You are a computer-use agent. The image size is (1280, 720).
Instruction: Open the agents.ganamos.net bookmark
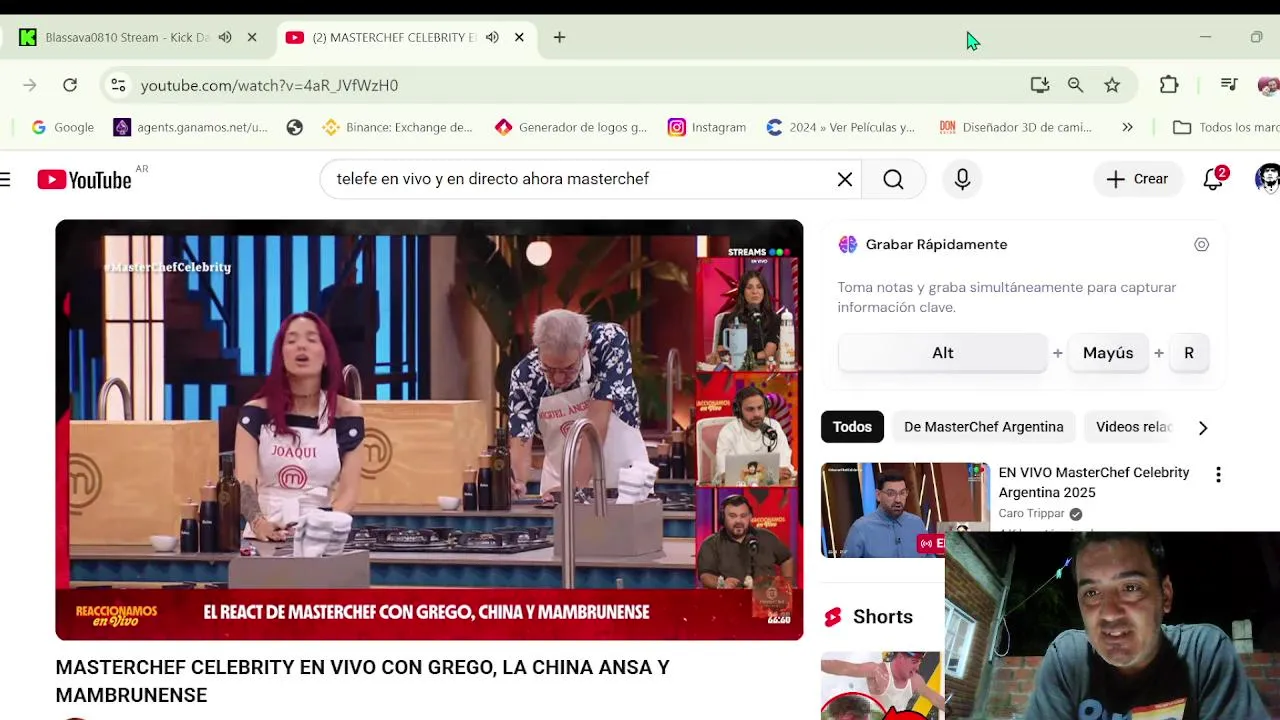(191, 127)
